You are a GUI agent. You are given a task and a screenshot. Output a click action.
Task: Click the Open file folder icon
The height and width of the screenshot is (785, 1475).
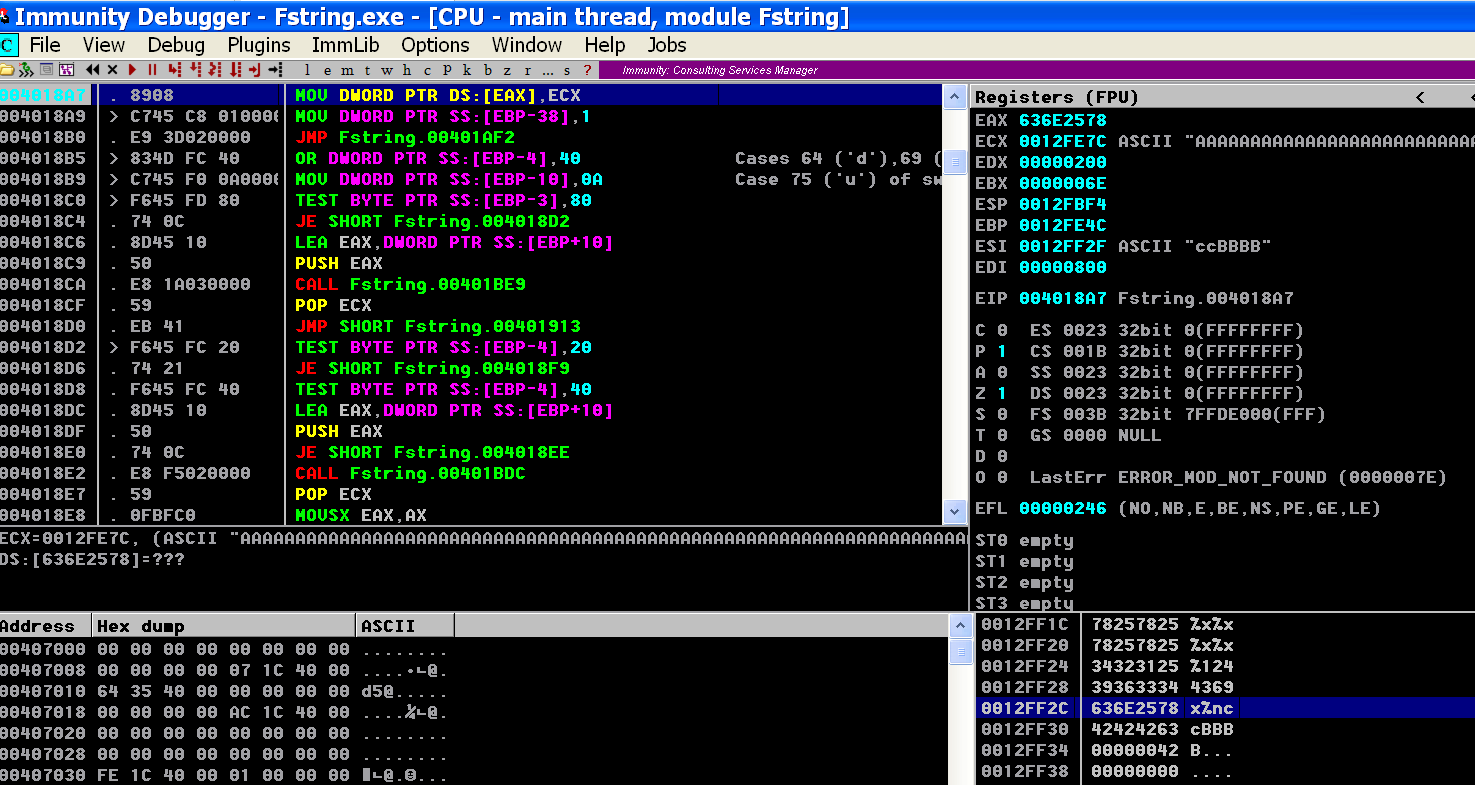pyautogui.click(x=7, y=70)
